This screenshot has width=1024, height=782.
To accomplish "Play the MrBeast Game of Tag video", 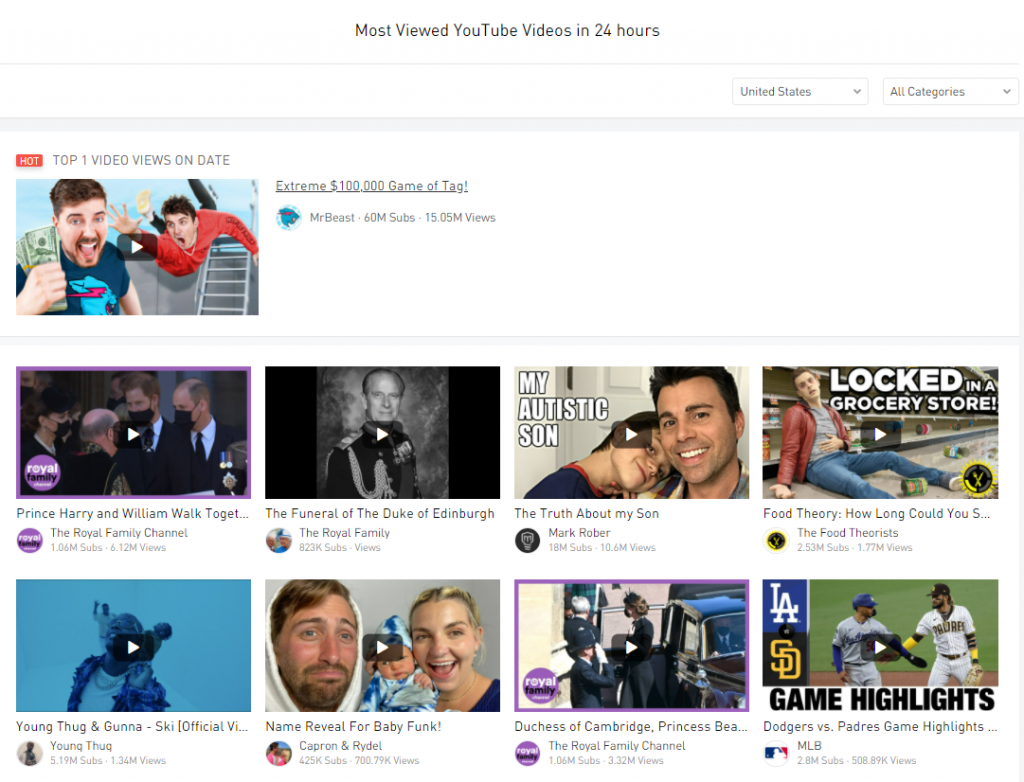I will tap(137, 247).
